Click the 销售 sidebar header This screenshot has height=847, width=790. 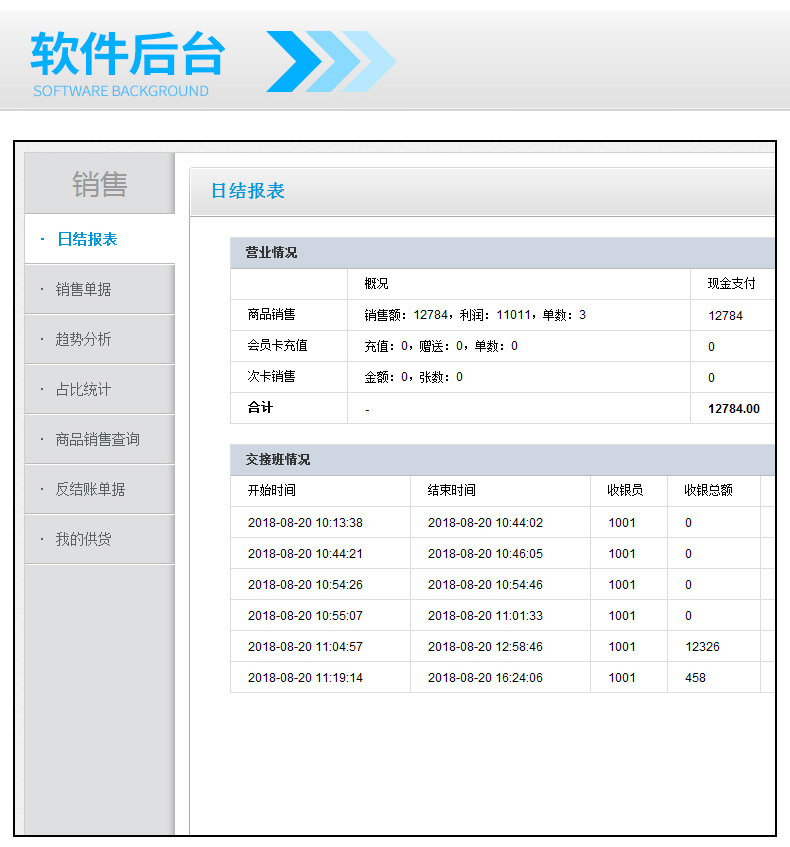99,184
